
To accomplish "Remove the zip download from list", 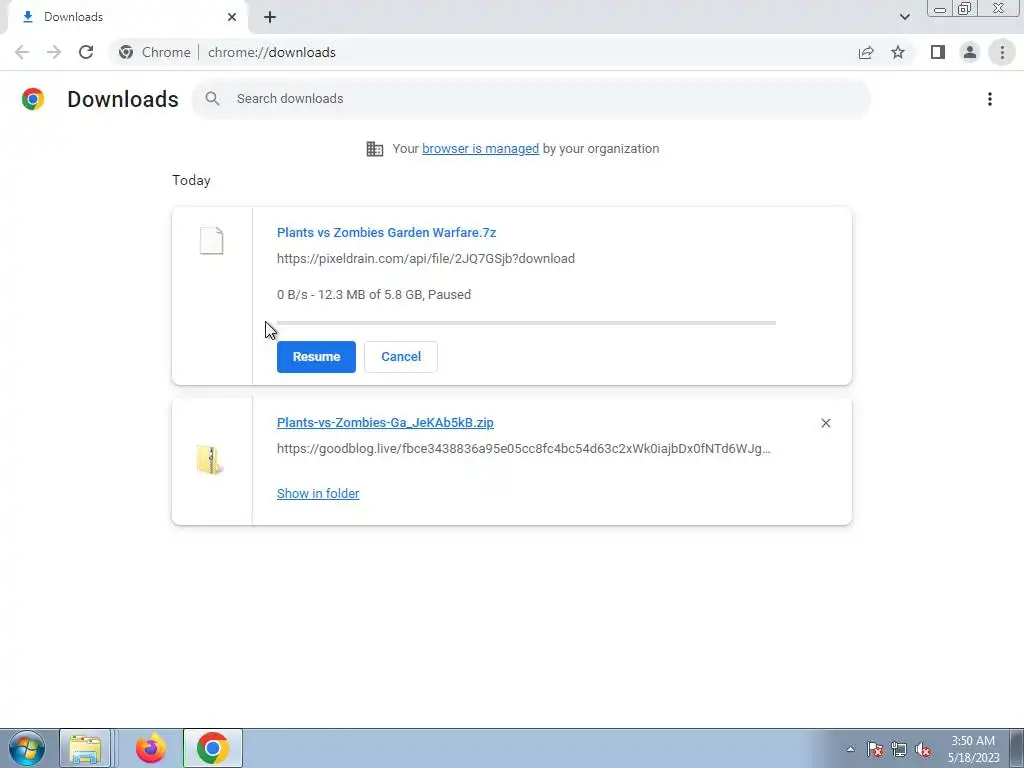I will pyautogui.click(x=825, y=423).
